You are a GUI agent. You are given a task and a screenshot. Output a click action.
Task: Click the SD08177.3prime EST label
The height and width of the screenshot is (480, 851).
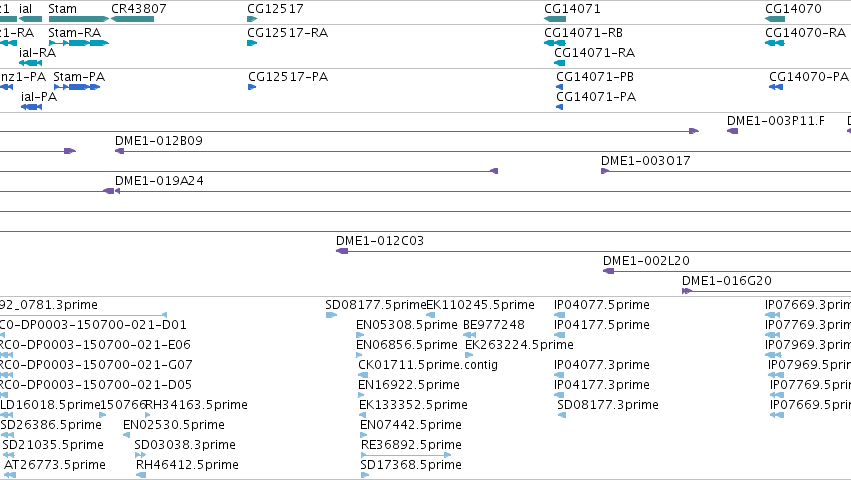[x=608, y=405]
